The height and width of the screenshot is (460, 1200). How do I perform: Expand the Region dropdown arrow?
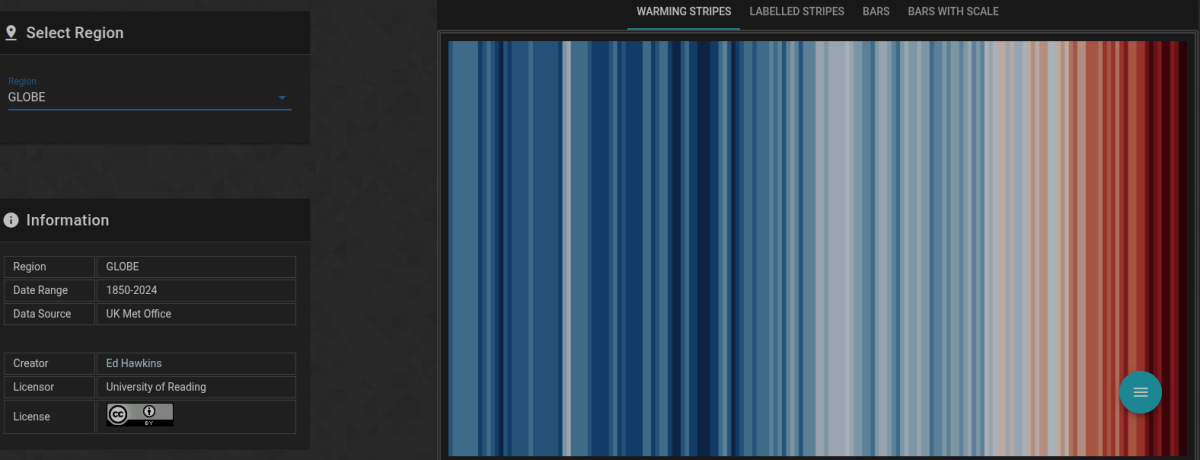click(282, 98)
